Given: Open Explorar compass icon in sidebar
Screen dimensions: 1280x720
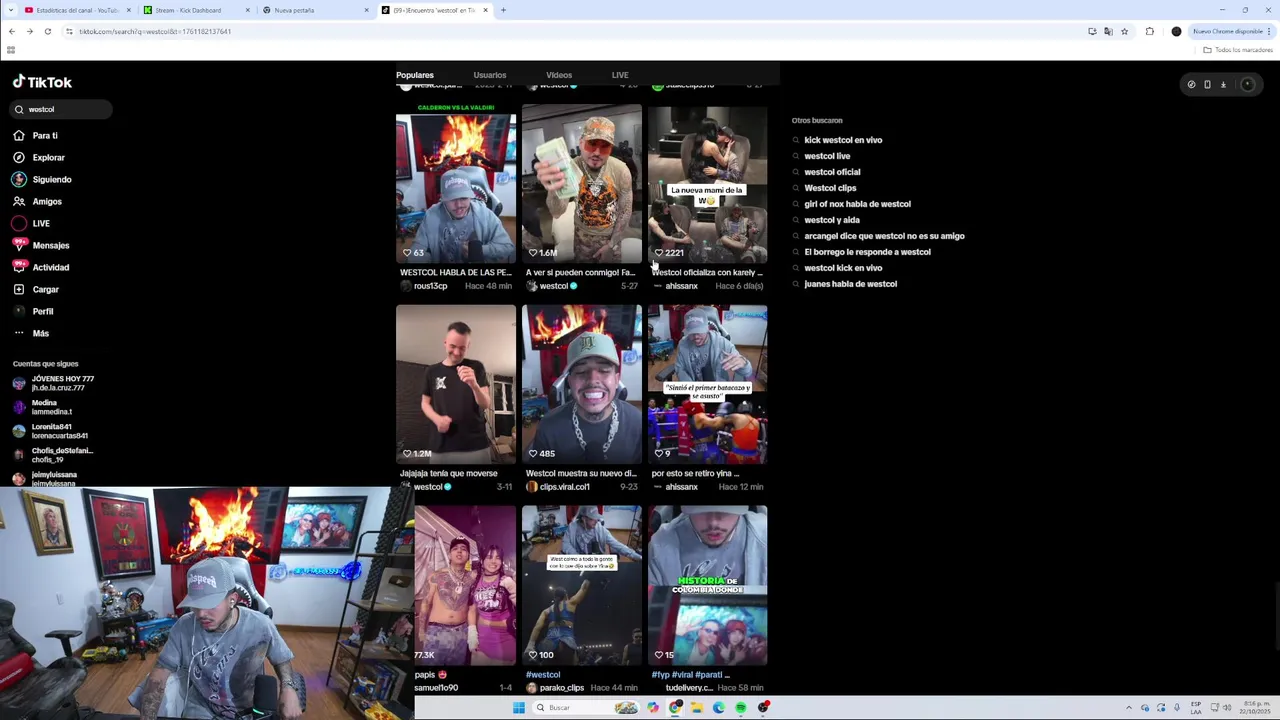Looking at the screenshot, I should coord(19,157).
